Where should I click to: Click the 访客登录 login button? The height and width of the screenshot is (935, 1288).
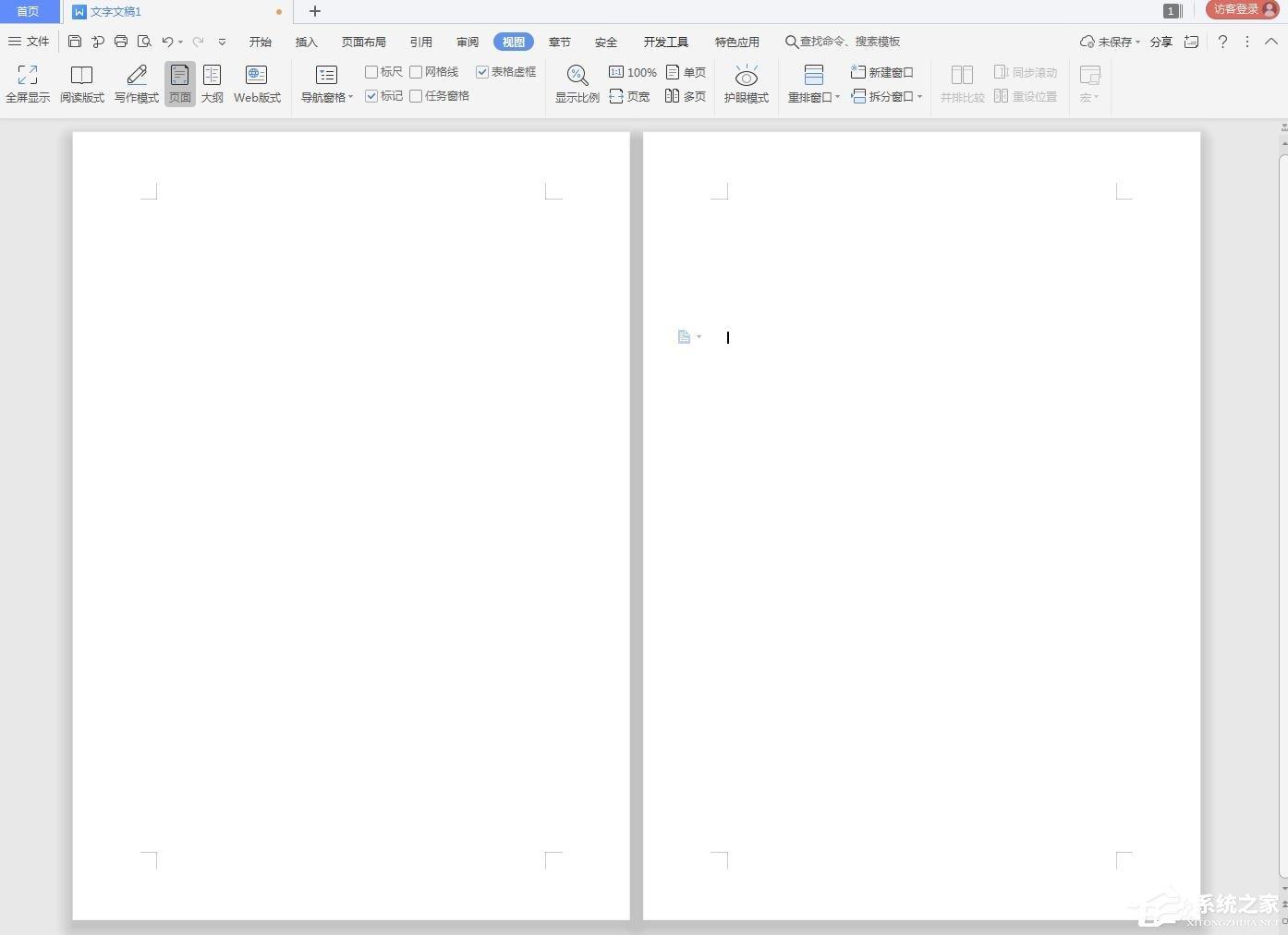(x=1243, y=10)
